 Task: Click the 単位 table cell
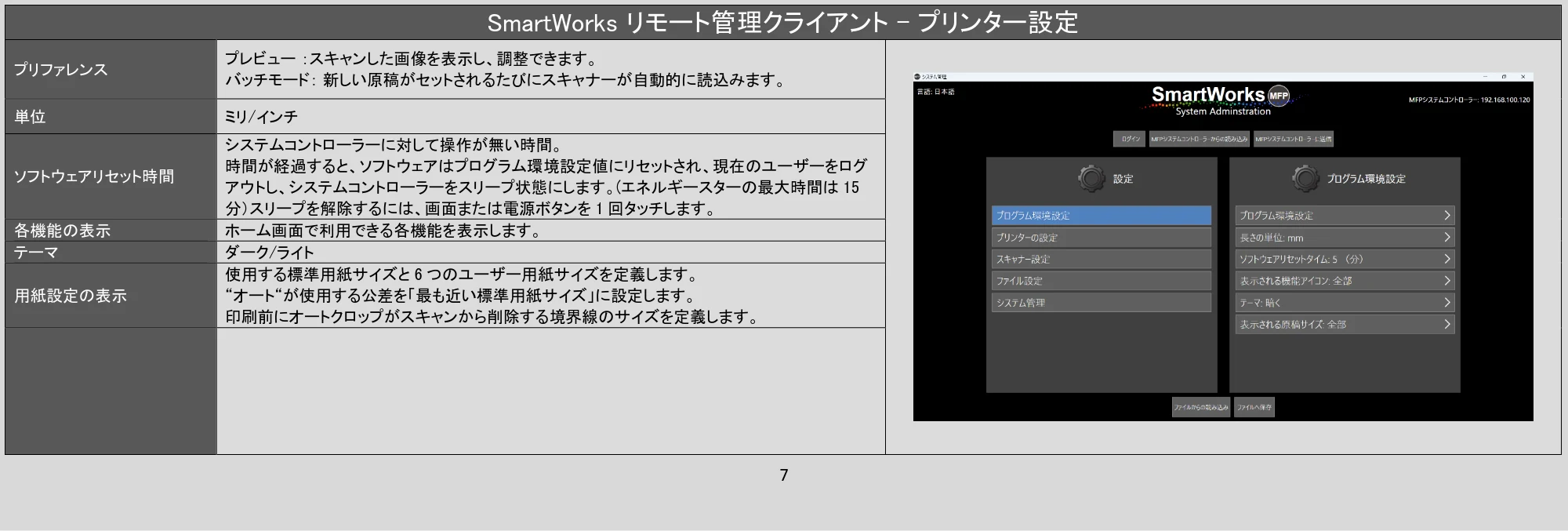tap(111, 116)
